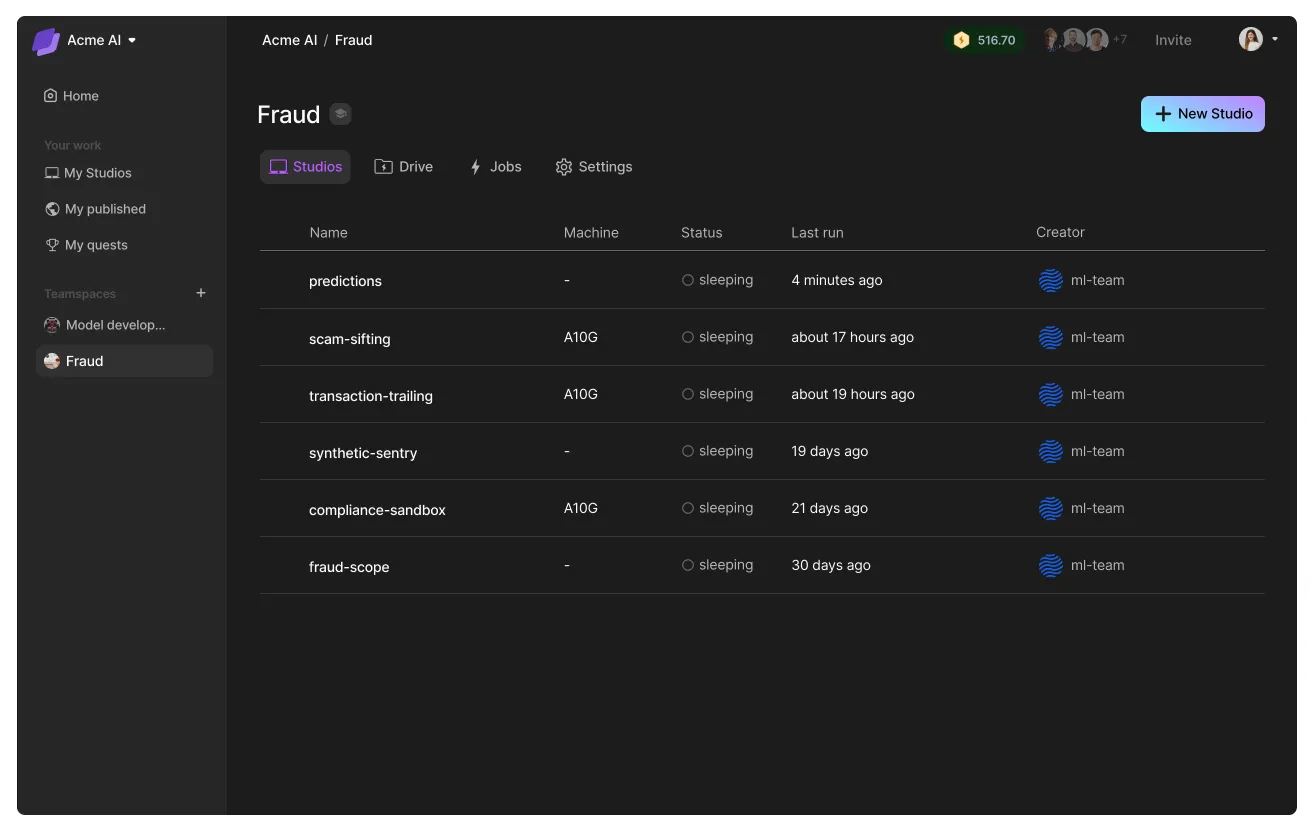The width and height of the screenshot is (1313, 831).
Task: Click the sleeping status of predictions
Action: click(x=717, y=280)
